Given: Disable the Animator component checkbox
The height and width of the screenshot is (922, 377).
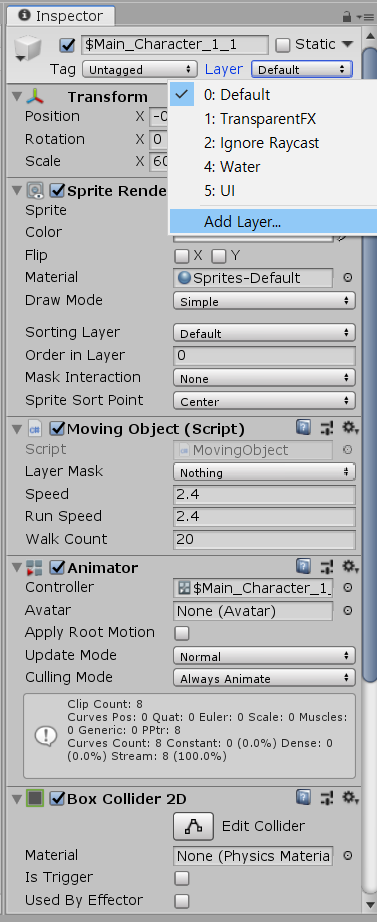Looking at the screenshot, I should [57, 568].
